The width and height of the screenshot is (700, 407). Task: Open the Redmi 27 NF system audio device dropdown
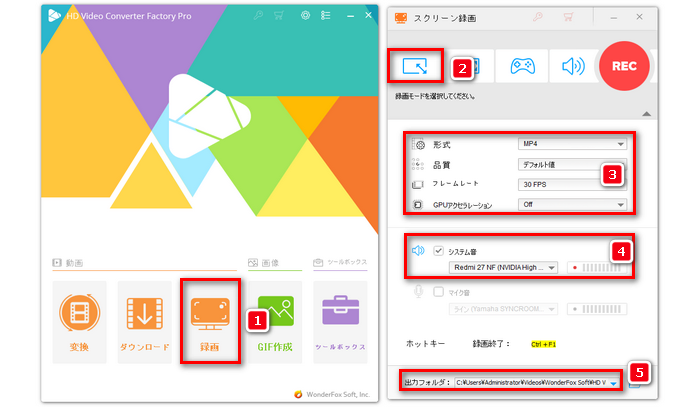[x=503, y=267]
